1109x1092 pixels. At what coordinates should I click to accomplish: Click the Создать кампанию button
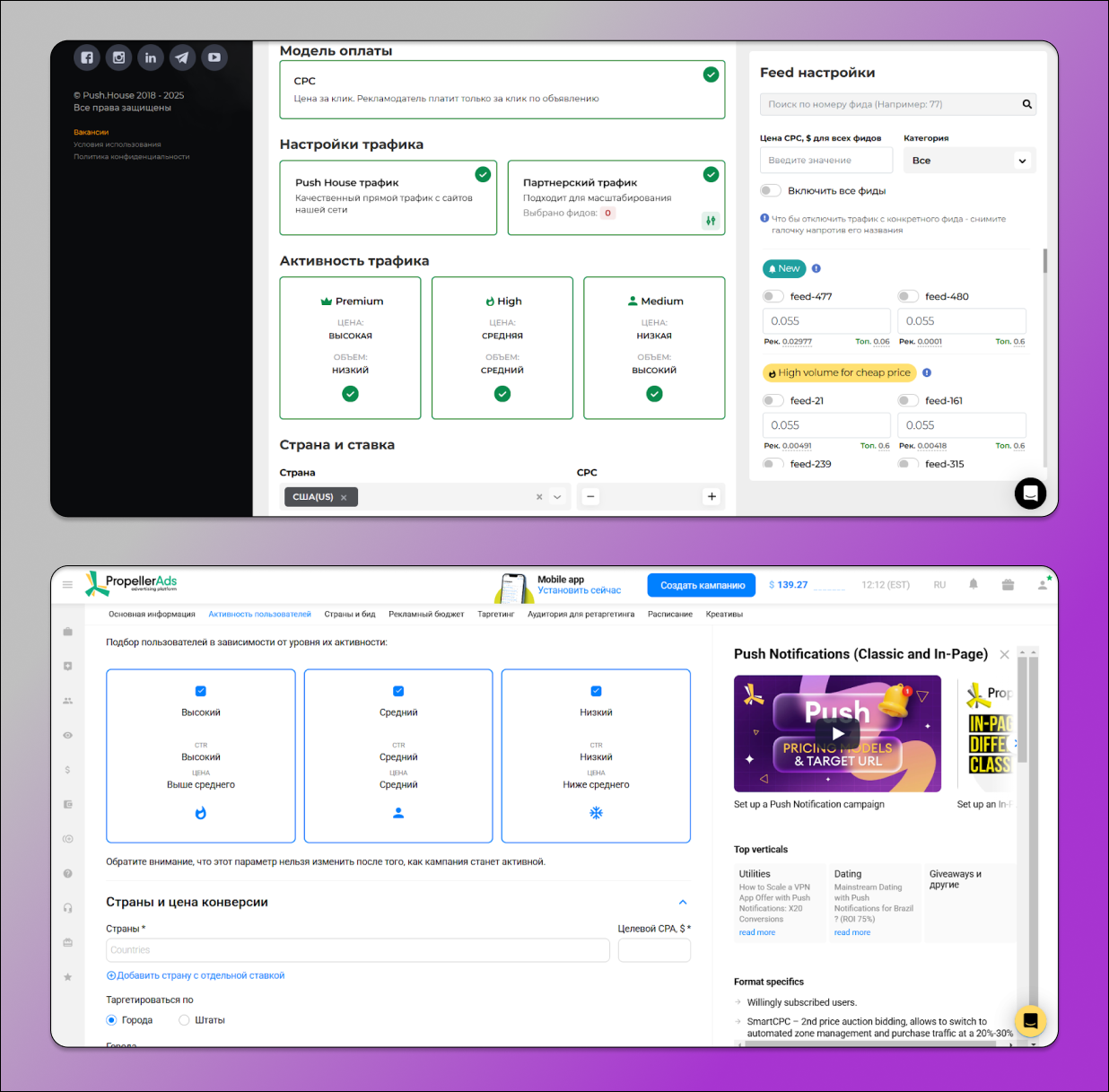pos(703,585)
